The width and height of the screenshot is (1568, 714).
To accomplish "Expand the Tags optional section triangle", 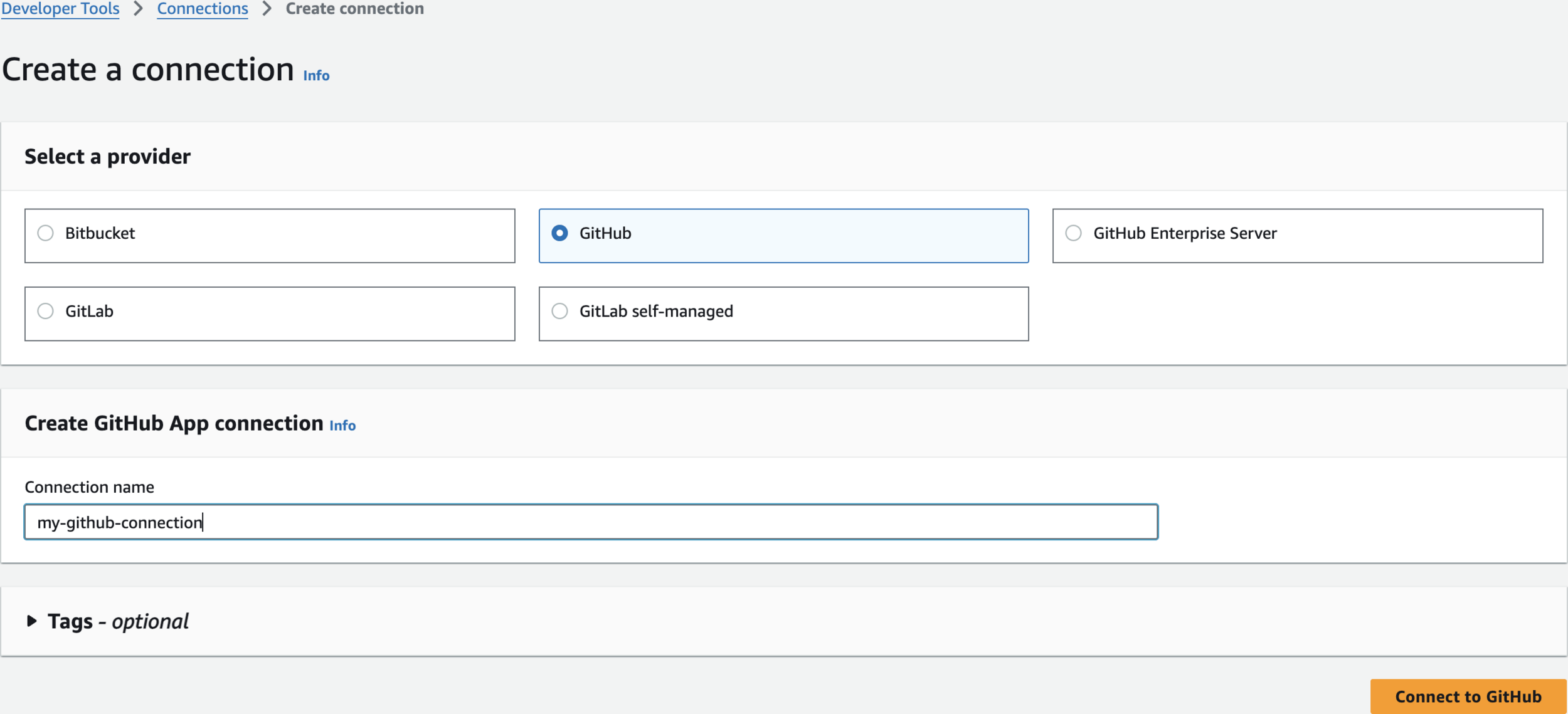I will click(x=31, y=621).
